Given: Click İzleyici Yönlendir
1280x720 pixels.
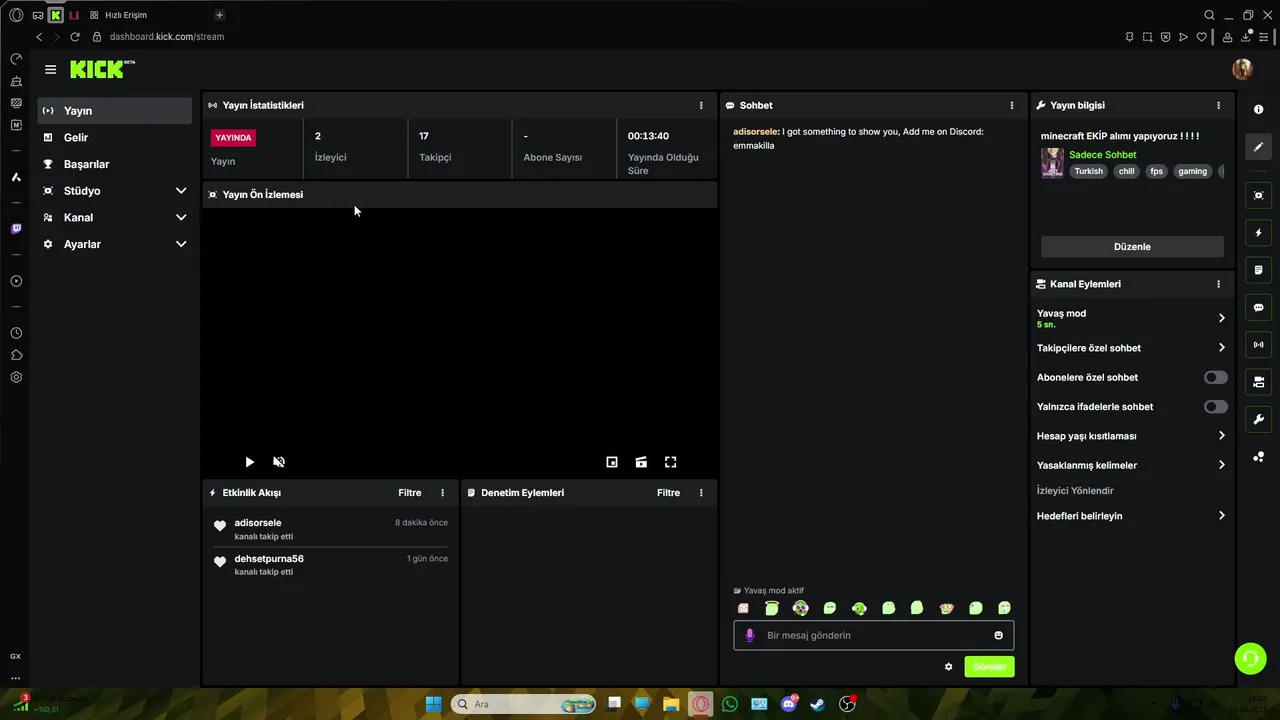Looking at the screenshot, I should 1075,491.
